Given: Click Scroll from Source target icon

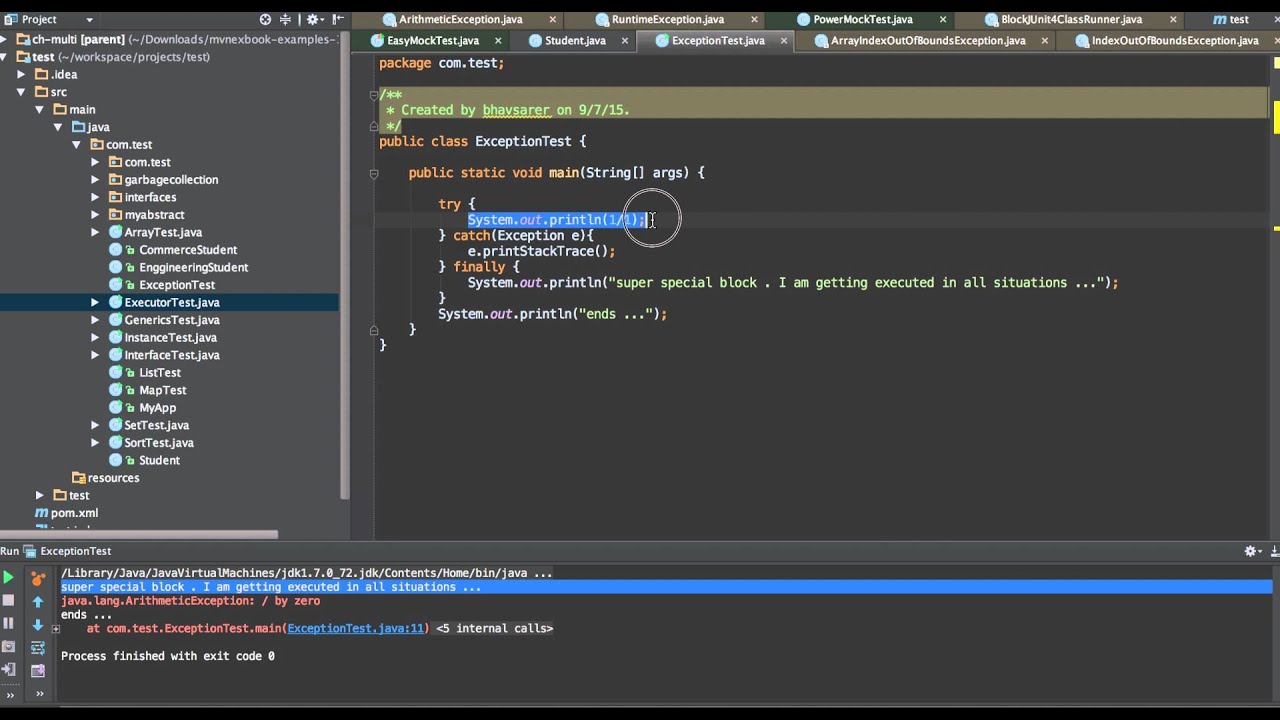Looking at the screenshot, I should point(265,19).
